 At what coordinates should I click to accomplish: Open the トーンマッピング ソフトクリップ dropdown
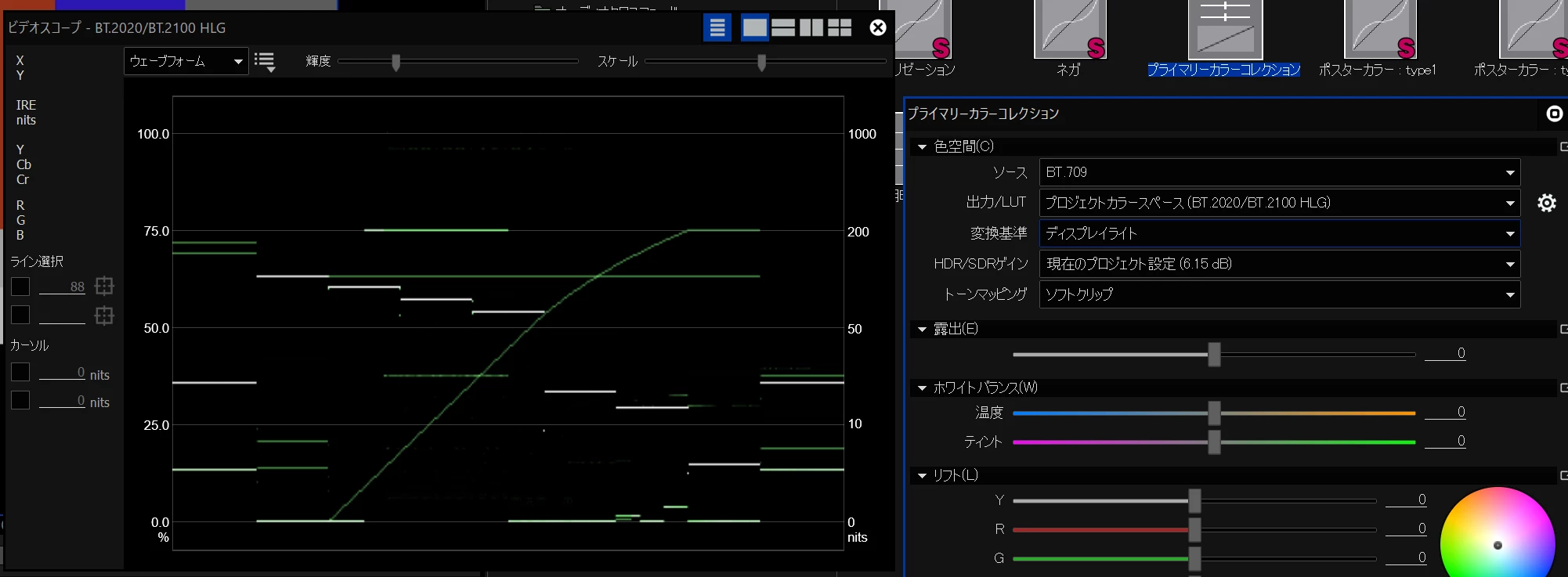(x=1280, y=294)
